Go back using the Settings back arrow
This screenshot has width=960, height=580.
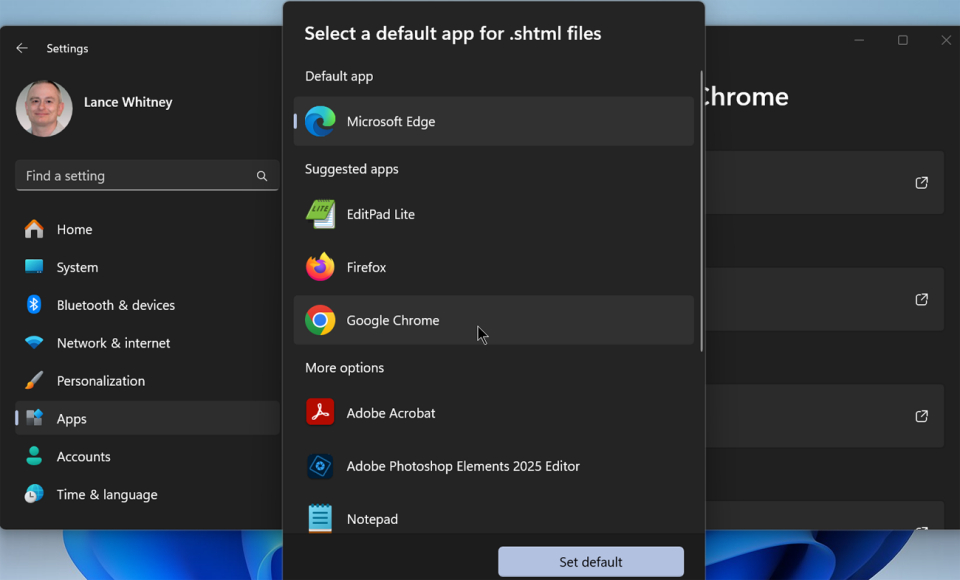(22, 48)
